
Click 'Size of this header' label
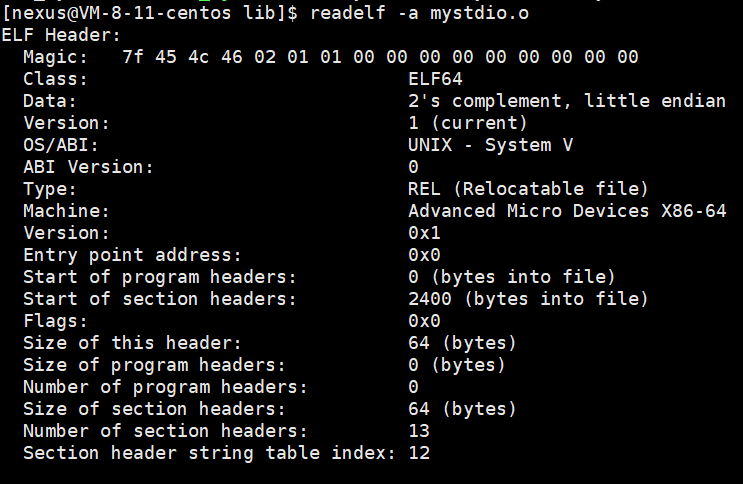coord(133,343)
